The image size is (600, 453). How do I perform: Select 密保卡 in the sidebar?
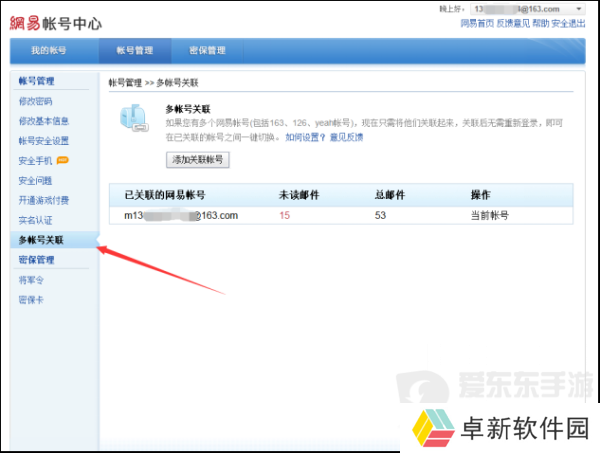31,300
